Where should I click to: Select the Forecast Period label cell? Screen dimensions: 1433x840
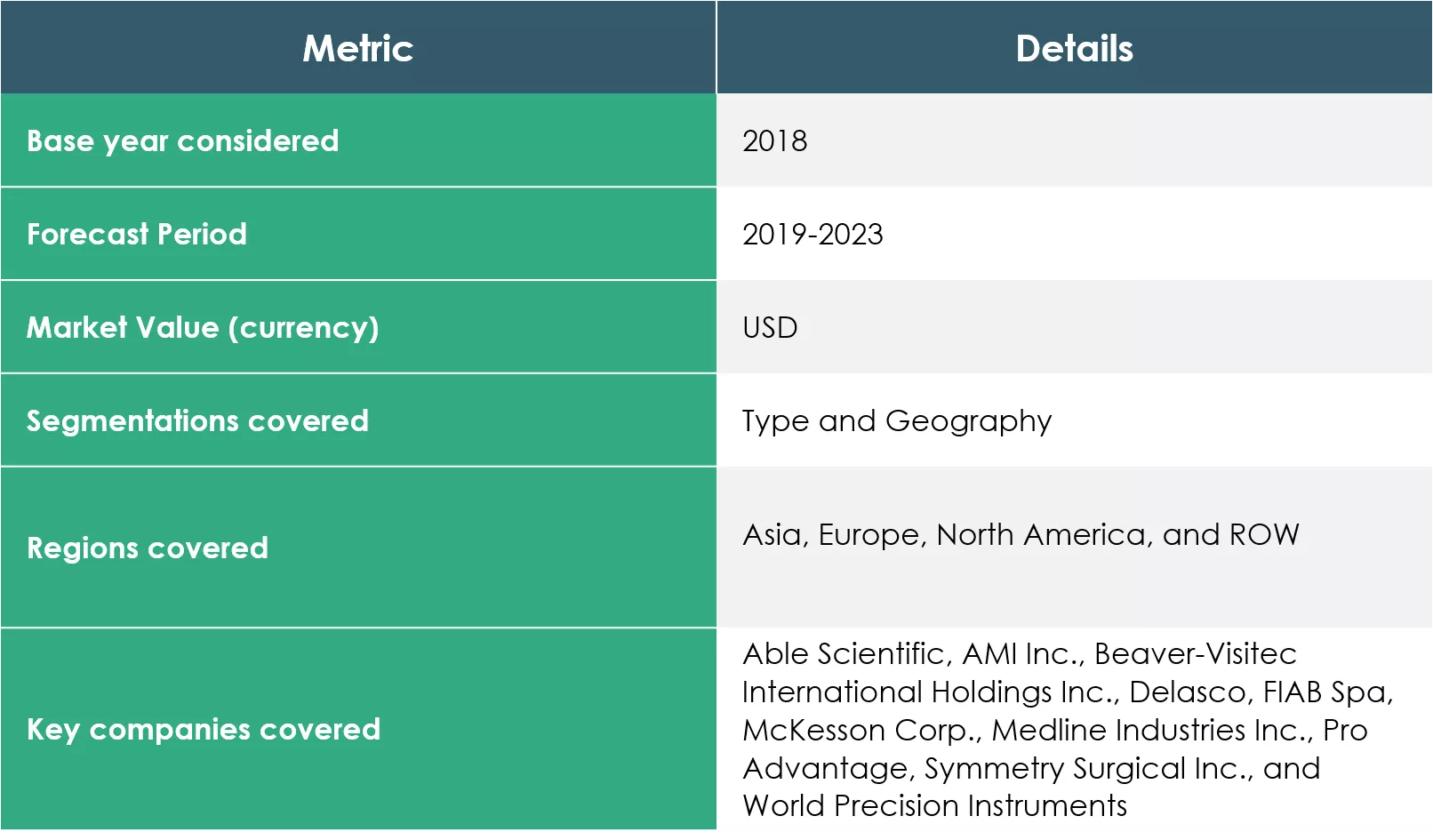point(137,234)
